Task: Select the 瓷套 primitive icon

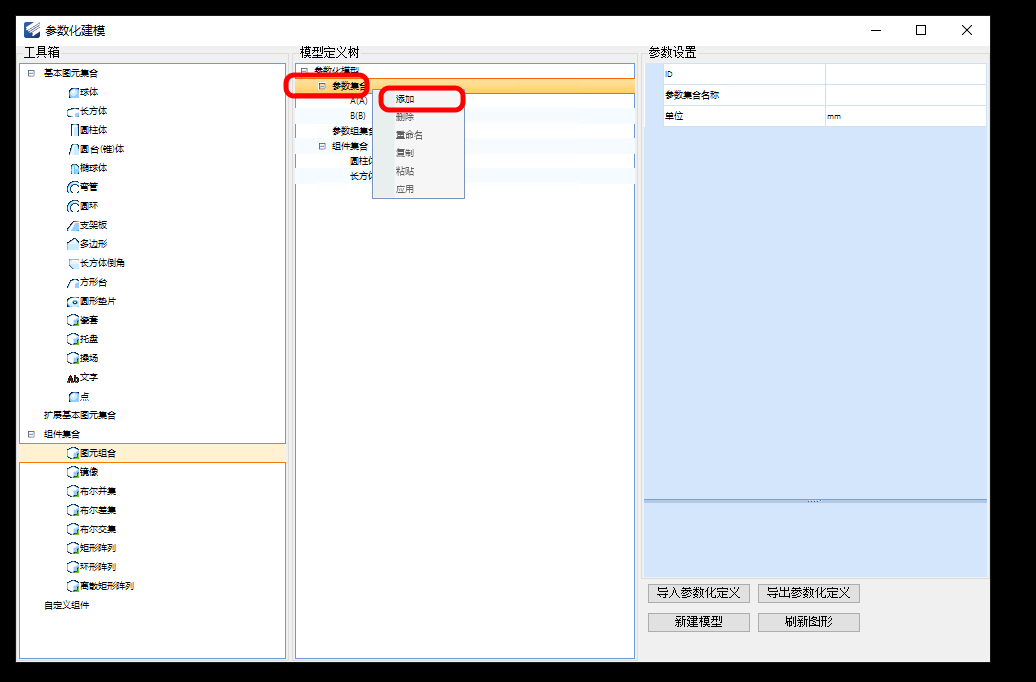Action: (x=73, y=321)
